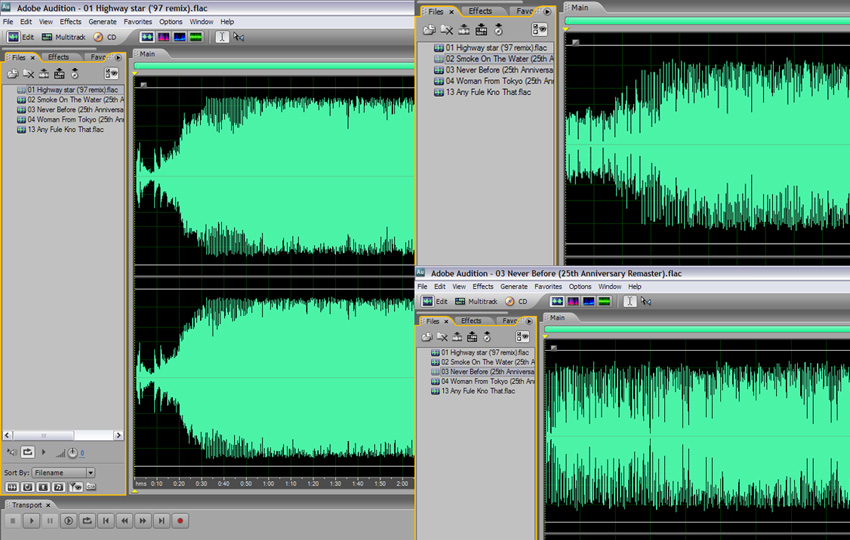Screen dimensions: 850x540
Task: Select 01 Highway star file in Never Before window
Action: (480, 352)
